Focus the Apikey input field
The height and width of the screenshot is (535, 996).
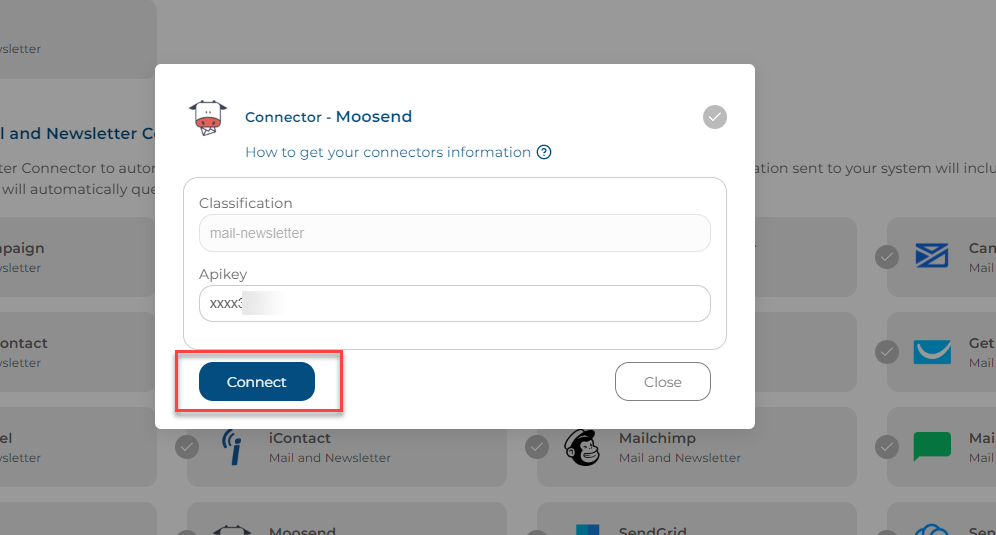pos(455,304)
